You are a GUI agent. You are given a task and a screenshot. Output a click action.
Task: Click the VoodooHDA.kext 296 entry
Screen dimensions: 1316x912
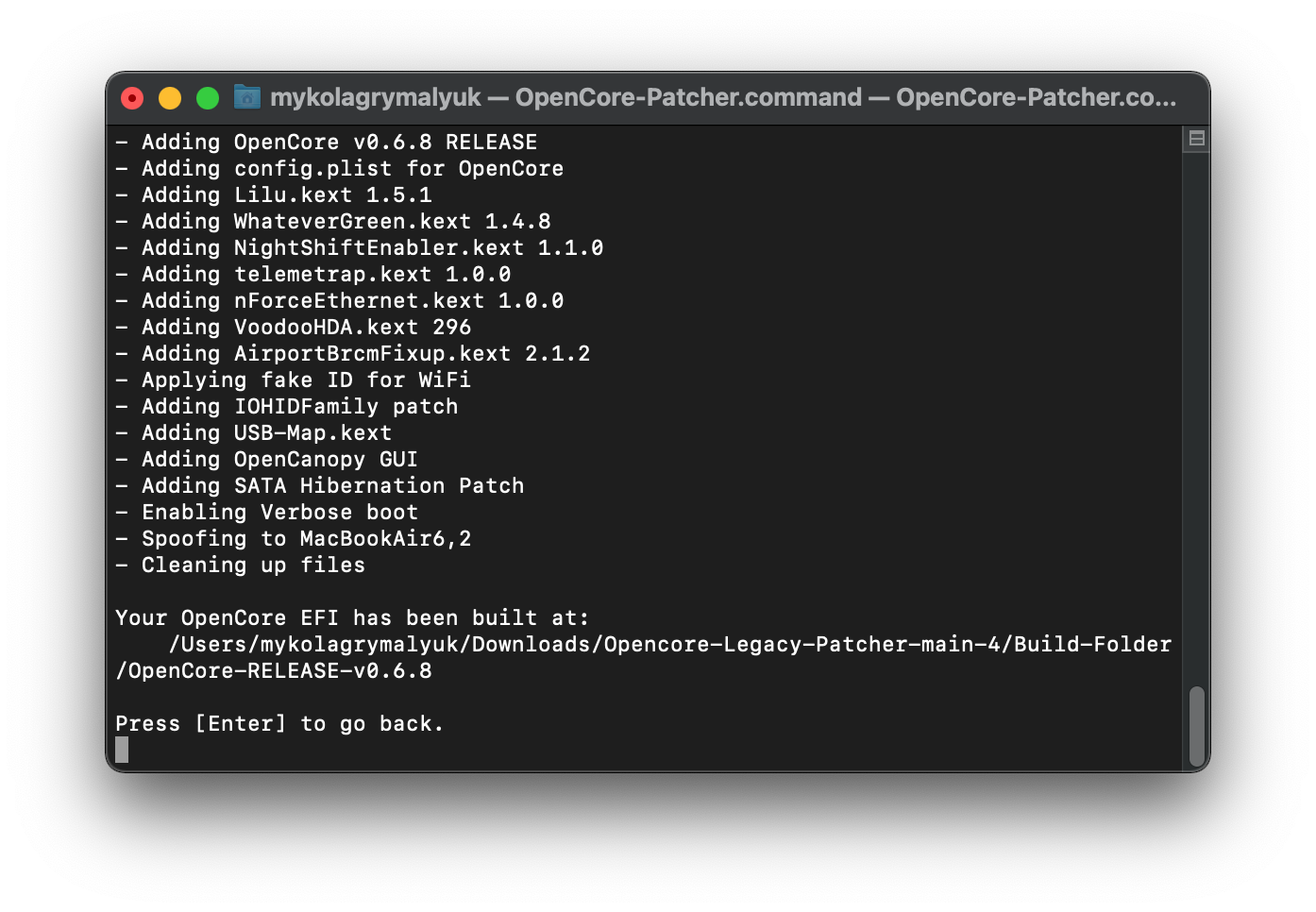coord(352,328)
